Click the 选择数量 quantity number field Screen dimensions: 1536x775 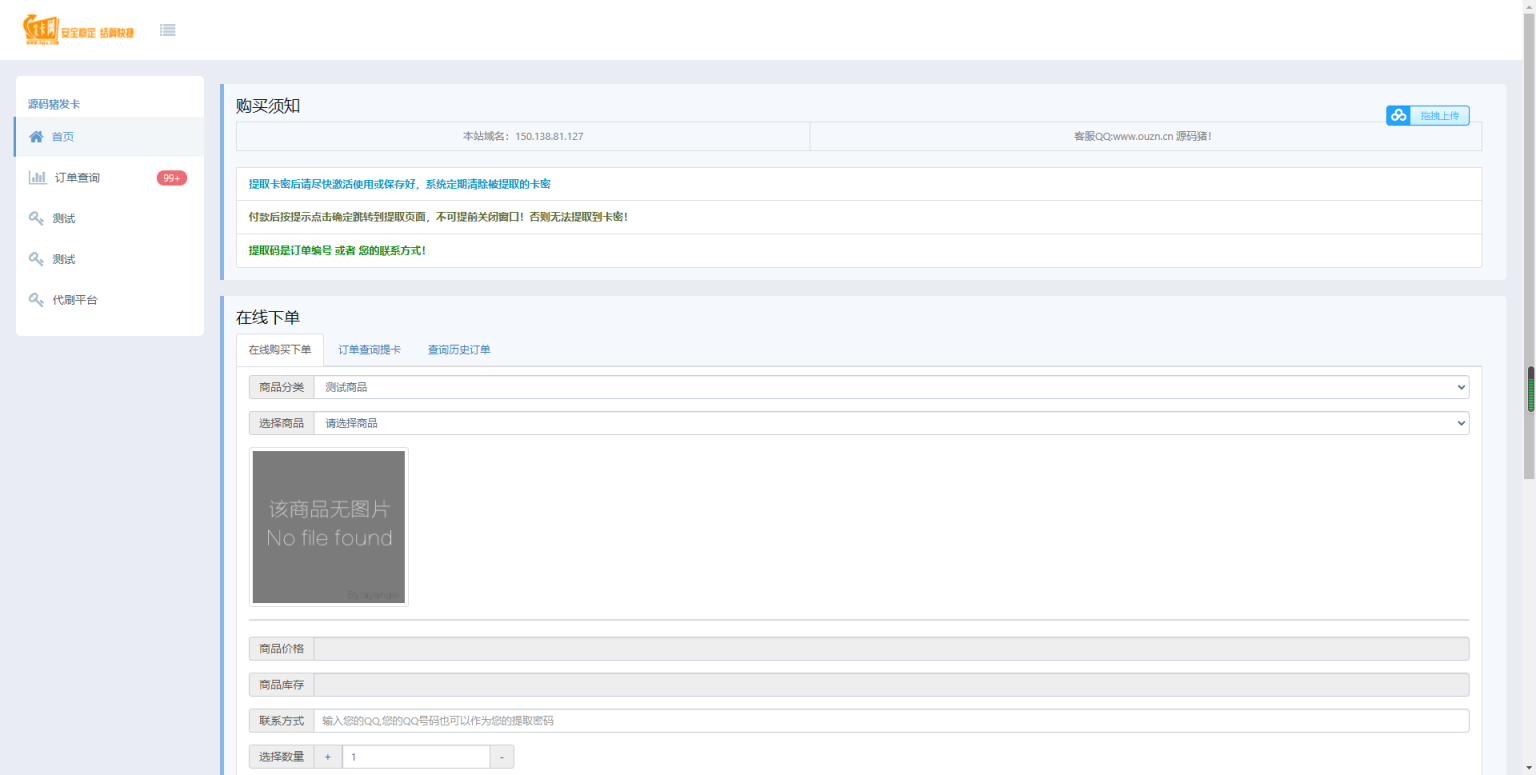(x=415, y=757)
